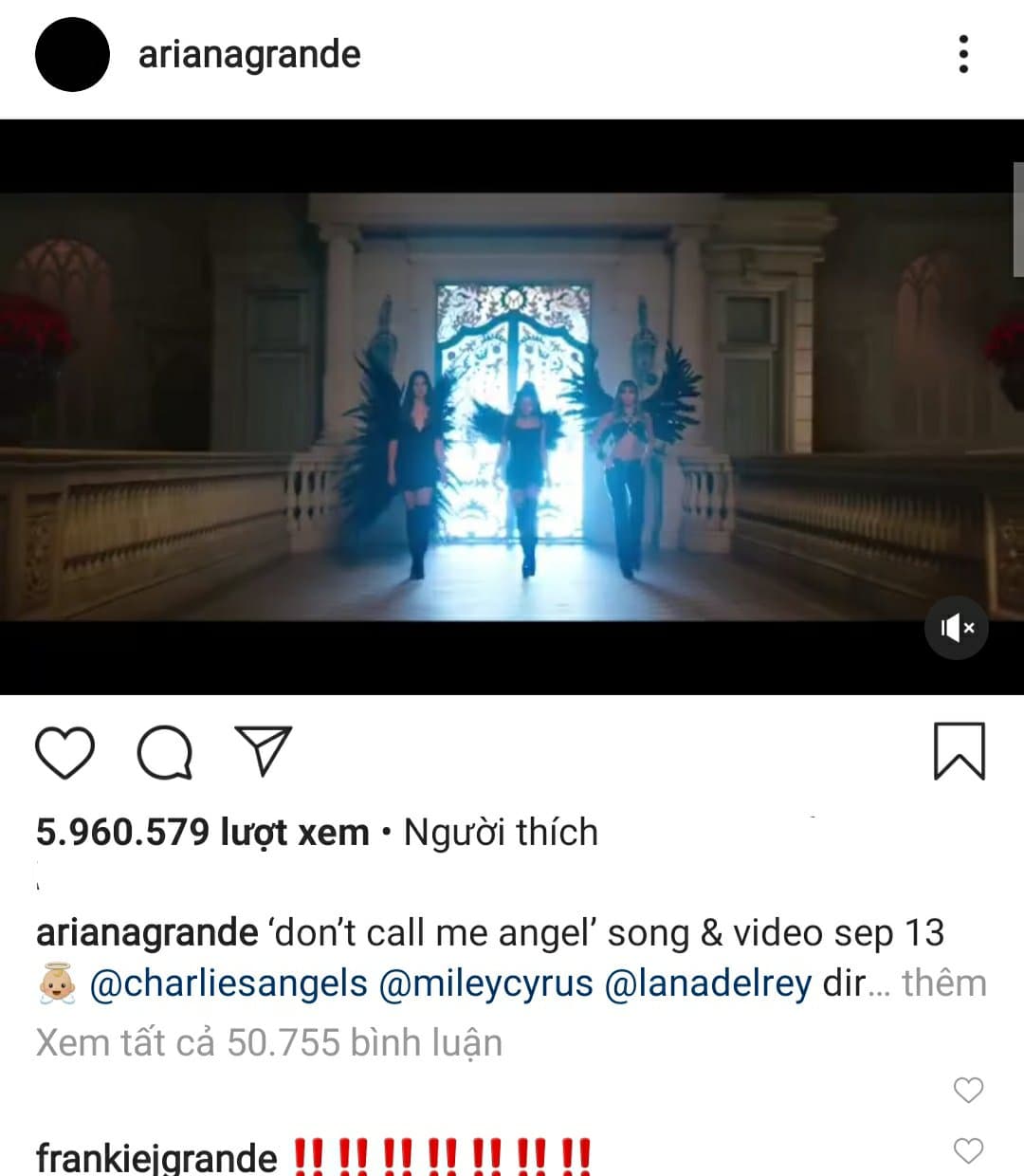The width and height of the screenshot is (1024, 1176).
Task: Open @lanadelrey mention
Action: 707,983
